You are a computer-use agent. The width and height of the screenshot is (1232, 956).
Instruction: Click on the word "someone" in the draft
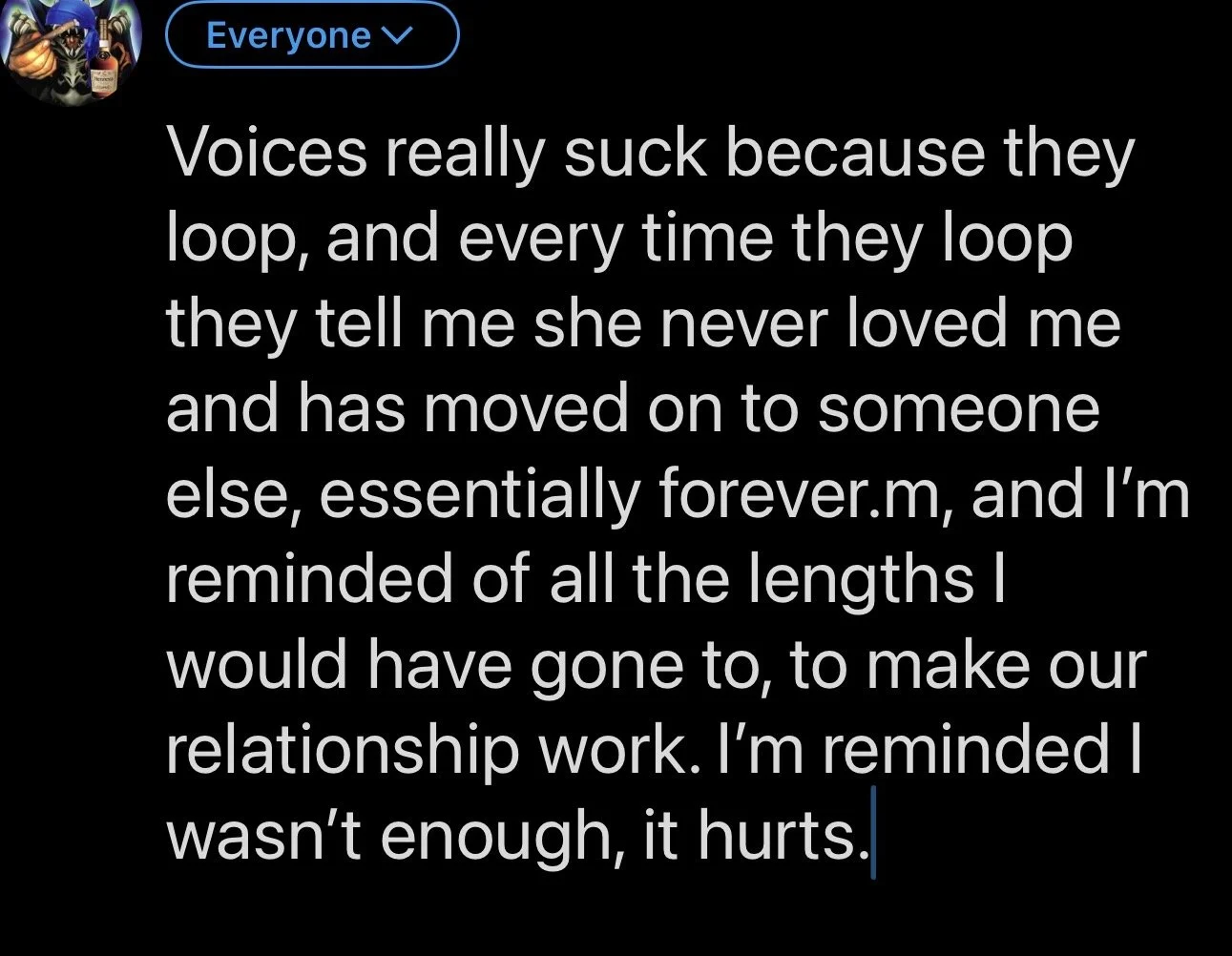[x=957, y=408]
